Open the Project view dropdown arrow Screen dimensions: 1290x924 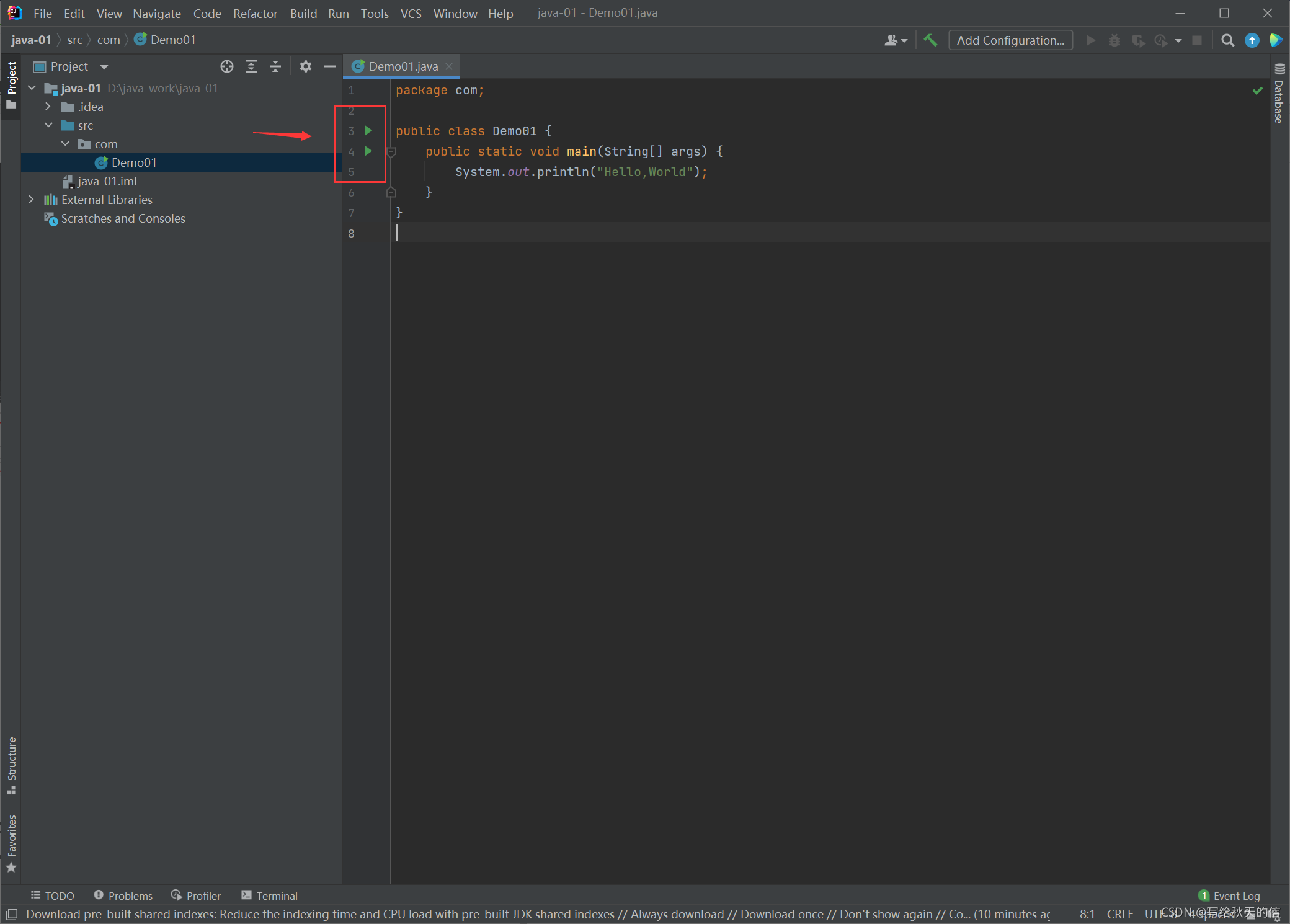click(104, 67)
